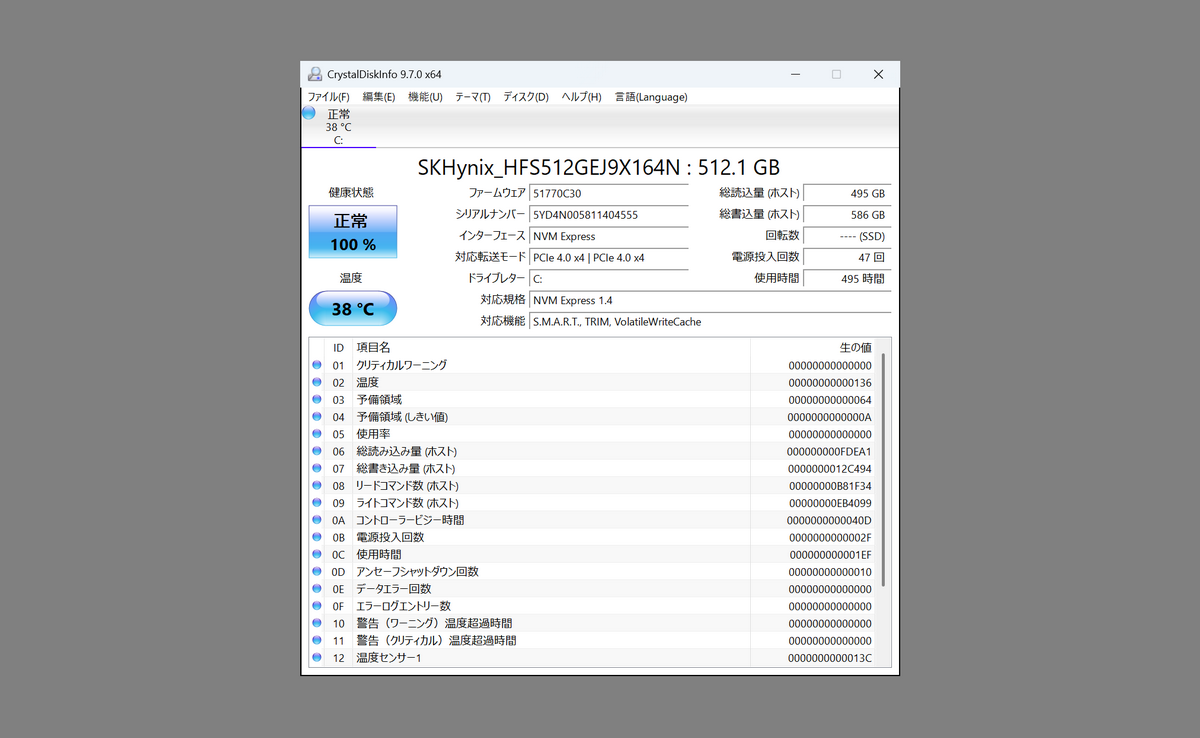1200x738 pixels.
Task: Click raw value 0000000000002F
Action: pos(830,537)
